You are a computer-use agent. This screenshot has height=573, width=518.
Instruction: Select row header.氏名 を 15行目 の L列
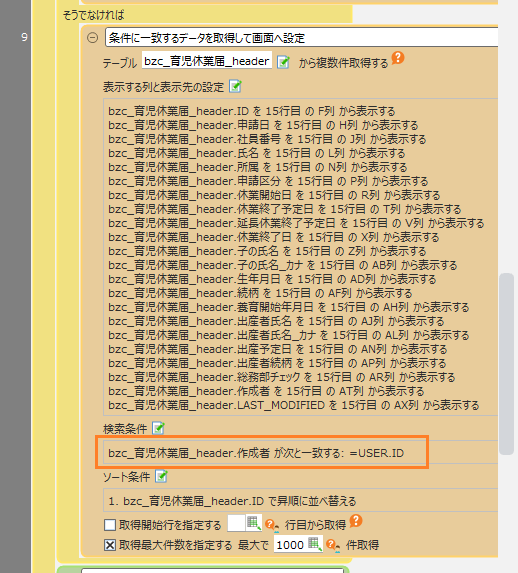pyautogui.click(x=257, y=153)
